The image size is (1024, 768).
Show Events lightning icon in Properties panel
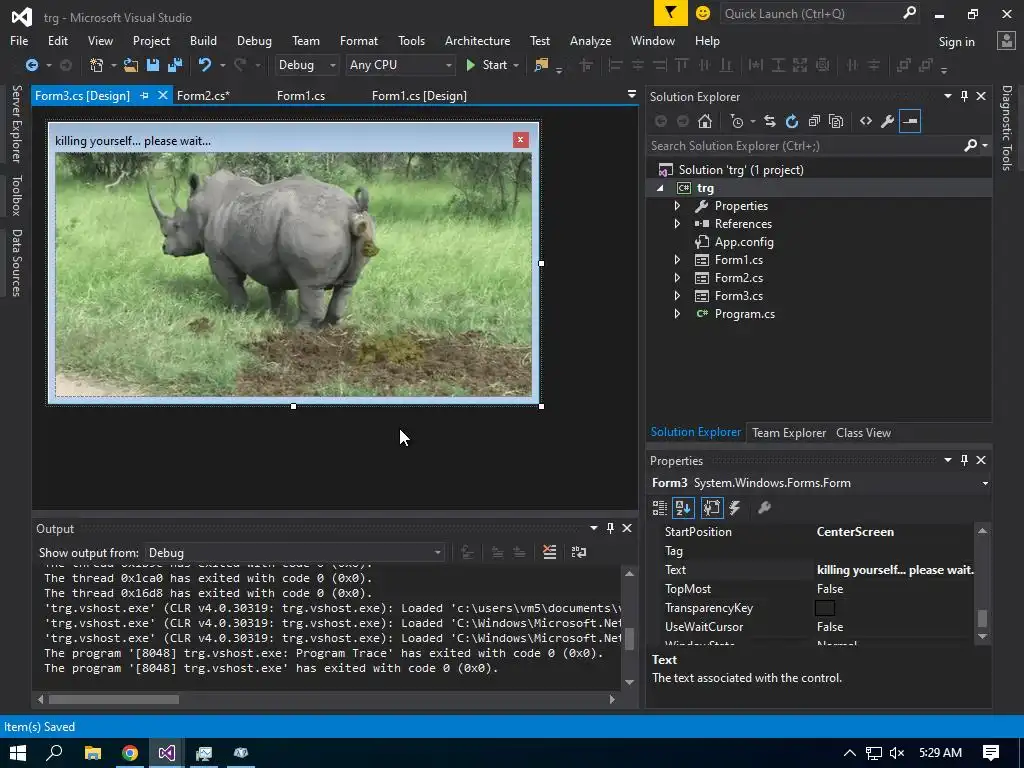coord(735,508)
